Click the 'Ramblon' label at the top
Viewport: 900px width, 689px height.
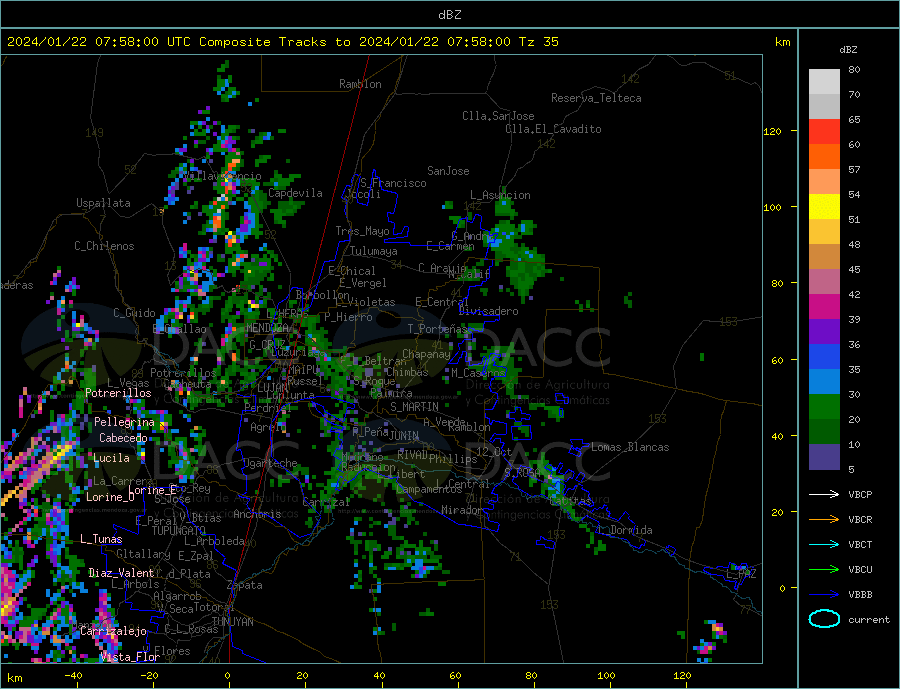360,84
